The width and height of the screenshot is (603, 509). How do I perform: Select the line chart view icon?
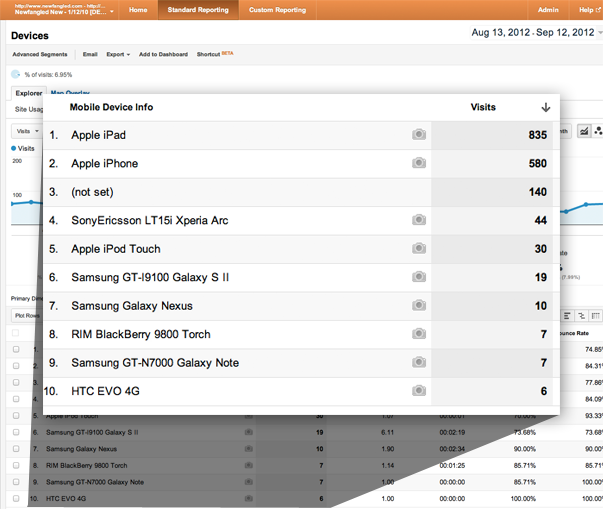(x=584, y=131)
